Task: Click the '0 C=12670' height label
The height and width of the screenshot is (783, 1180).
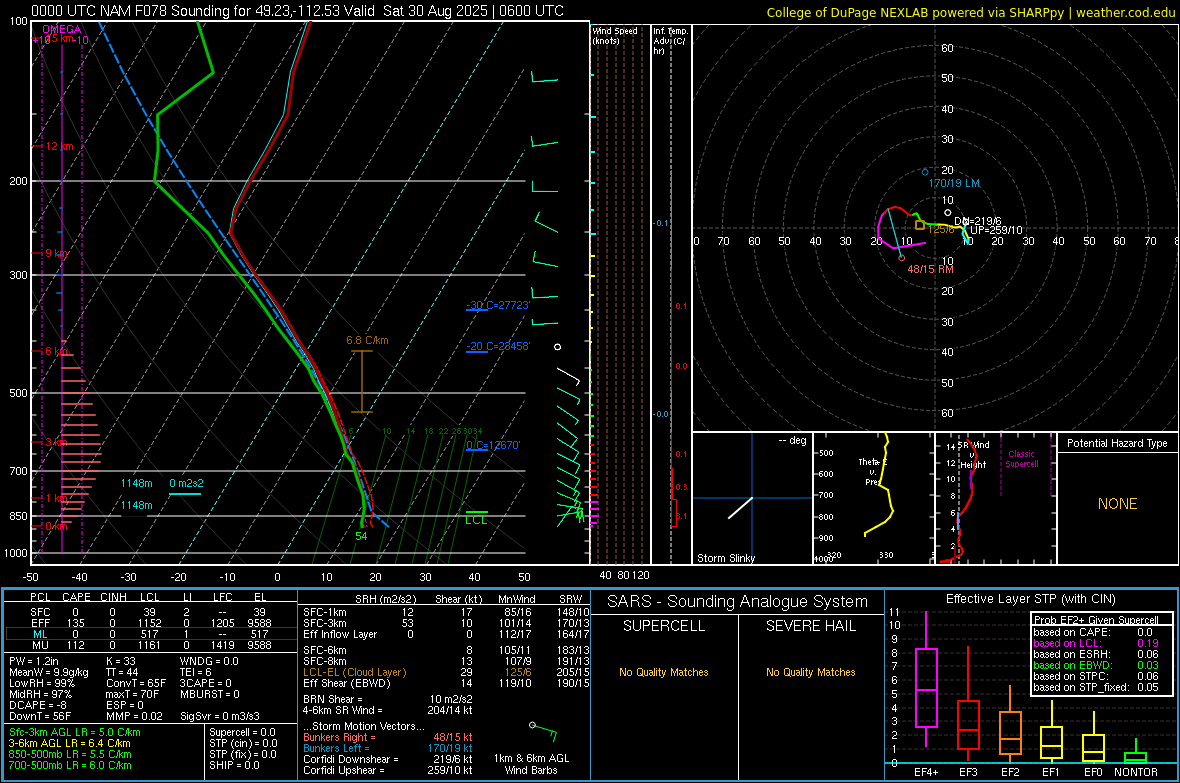Action: coord(493,445)
